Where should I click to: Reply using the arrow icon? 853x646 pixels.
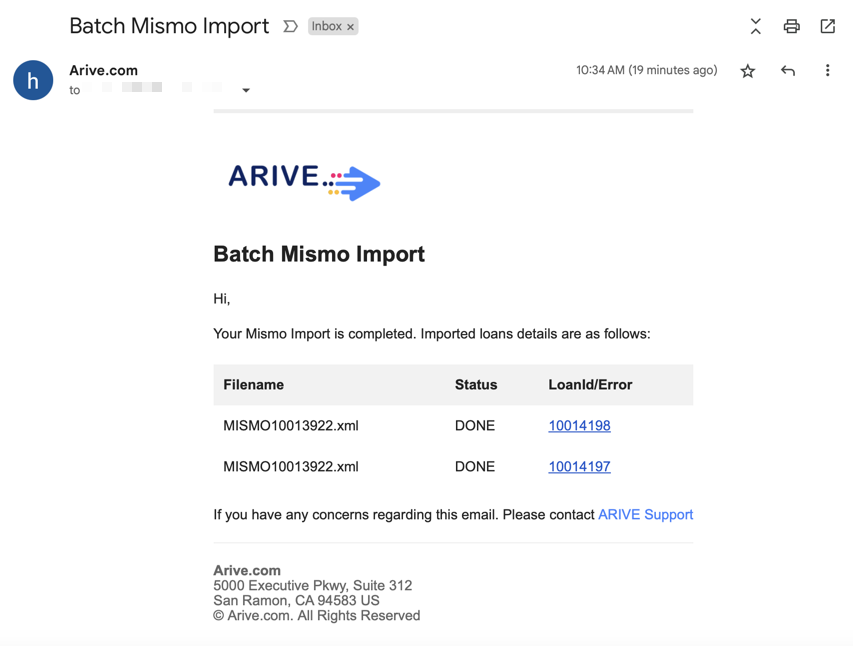[x=788, y=70]
